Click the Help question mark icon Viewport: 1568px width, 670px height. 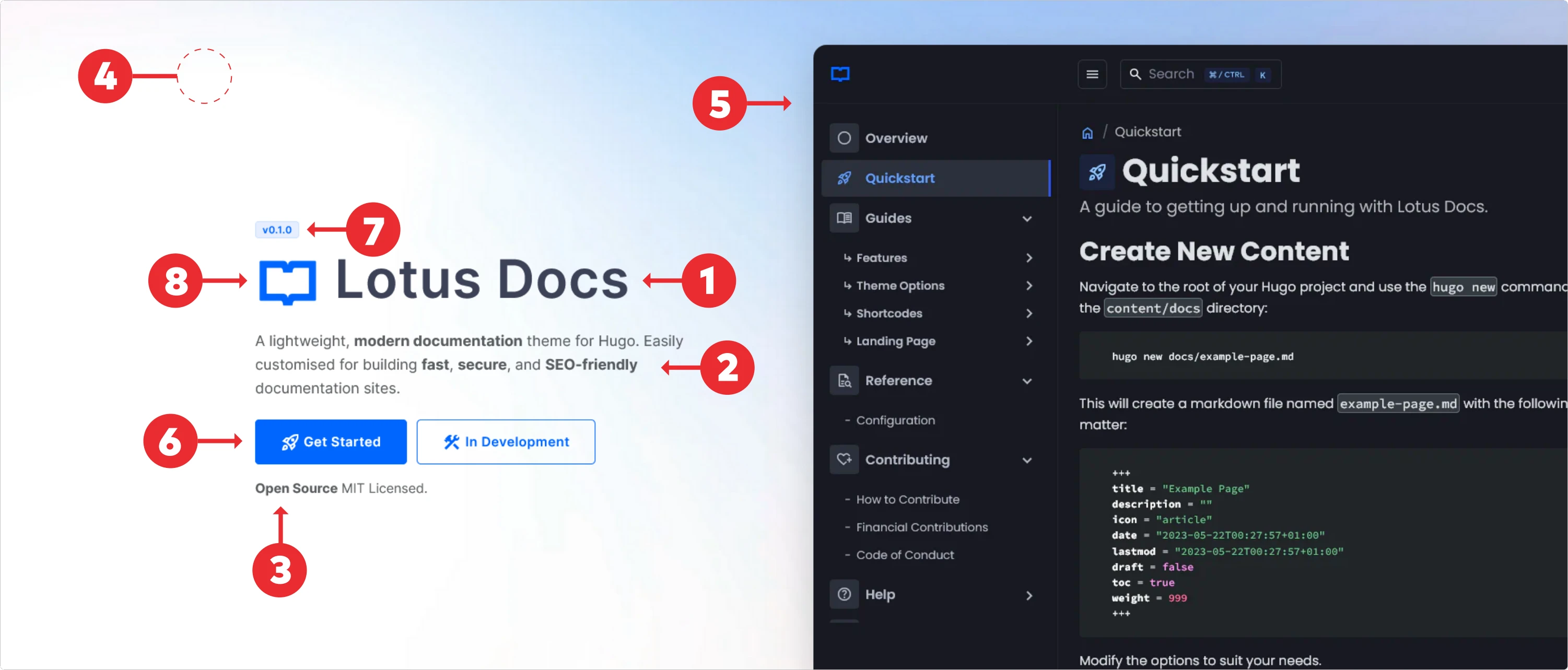click(844, 595)
